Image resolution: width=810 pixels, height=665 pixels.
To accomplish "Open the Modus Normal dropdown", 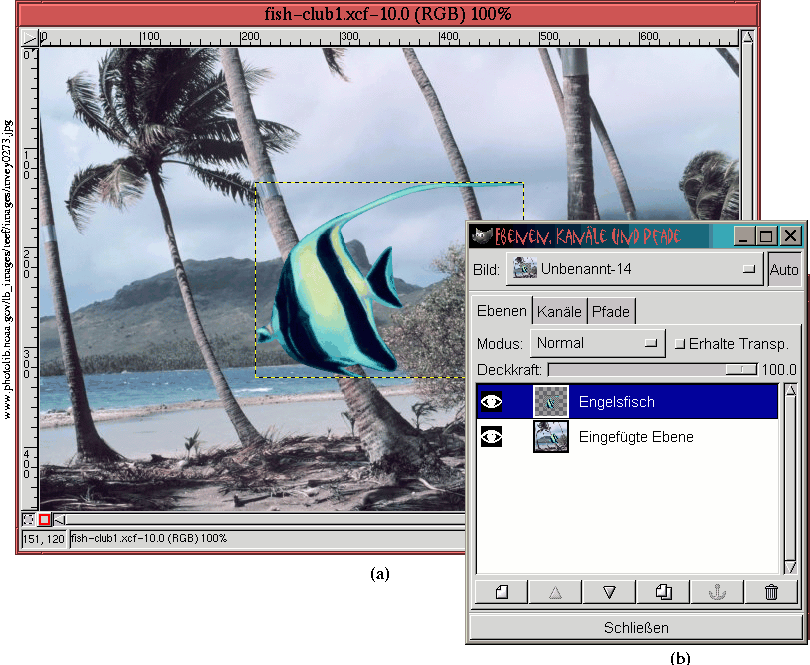I will 596,343.
